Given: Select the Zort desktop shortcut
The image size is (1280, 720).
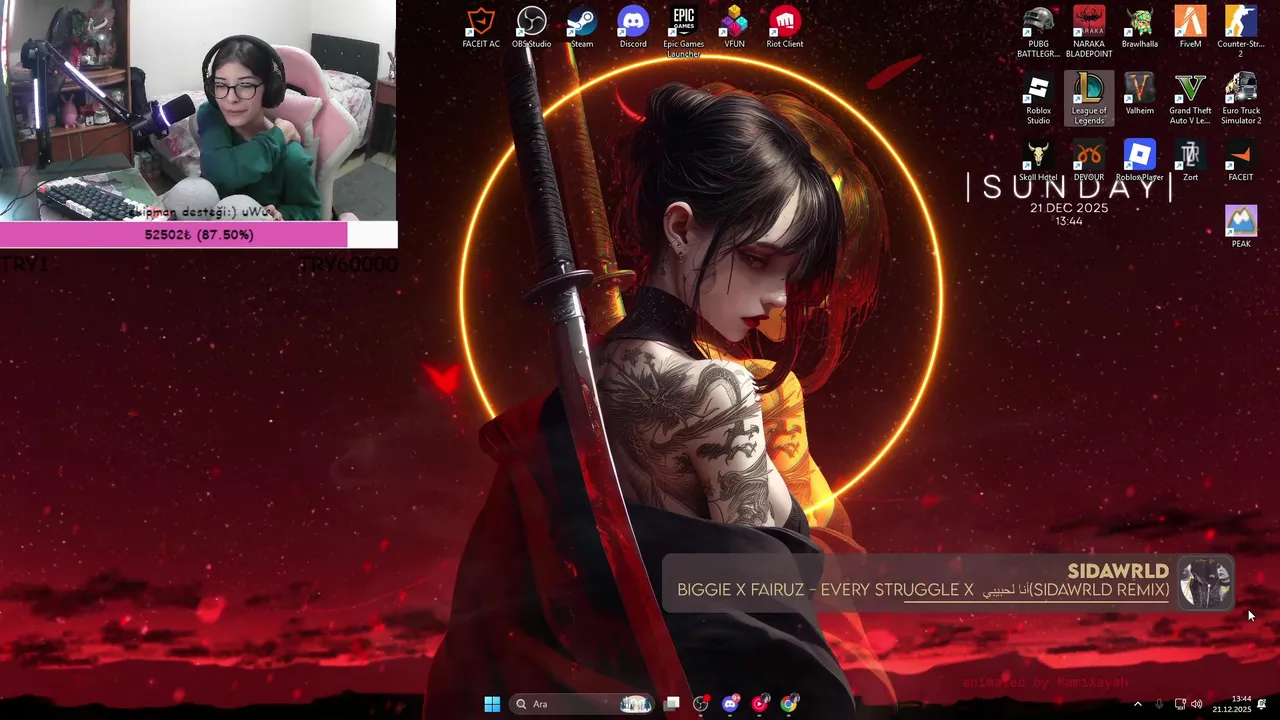Looking at the screenshot, I should click(1190, 161).
